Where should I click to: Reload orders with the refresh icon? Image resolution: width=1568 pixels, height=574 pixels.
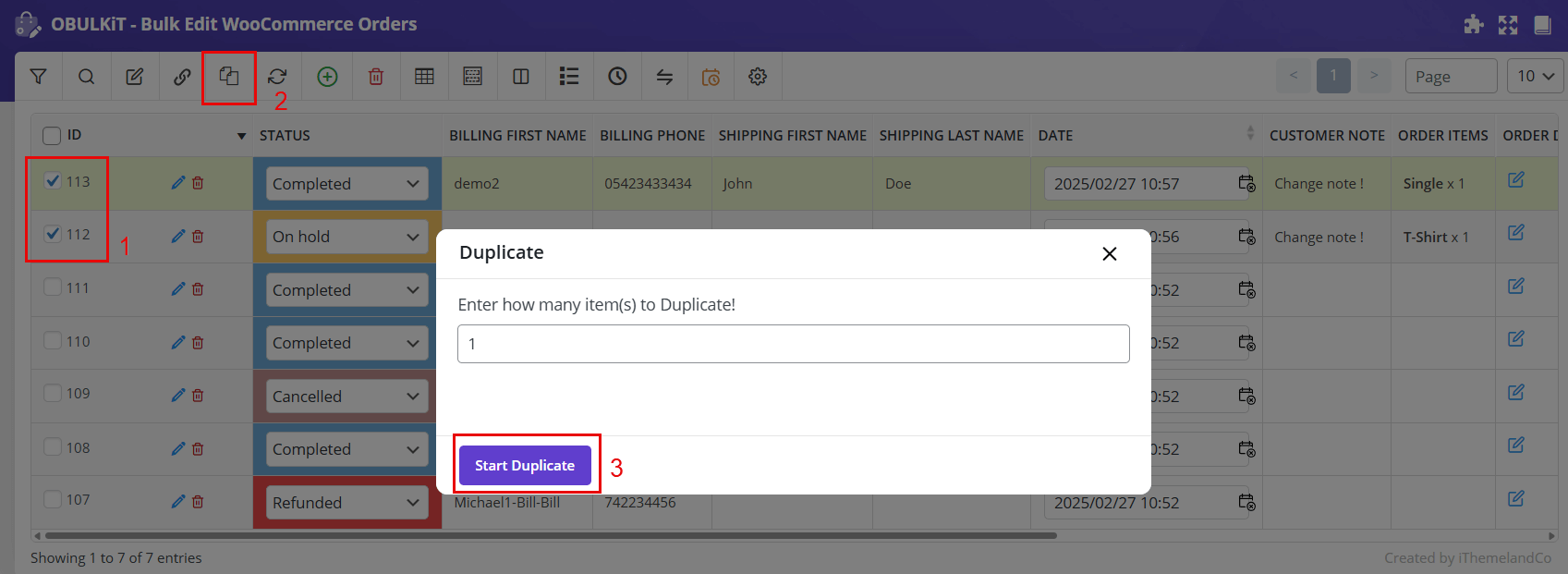point(277,77)
